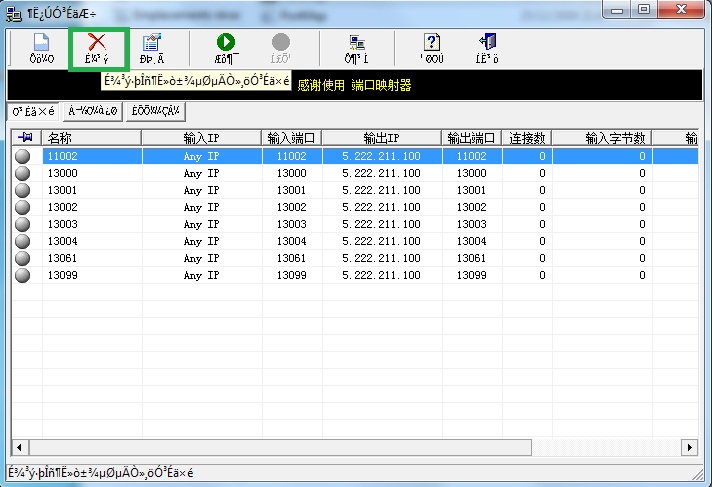Minimize the port mapper window
Viewport: 712px width, 487px height.
[x=617, y=10]
